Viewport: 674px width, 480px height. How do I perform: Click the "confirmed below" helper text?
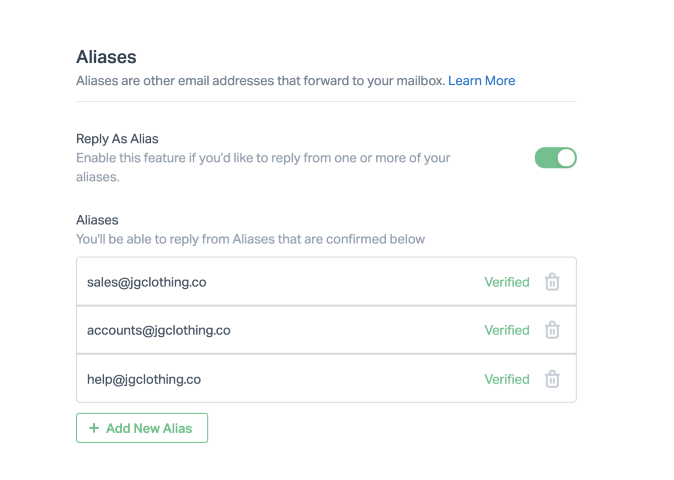(x=250, y=239)
